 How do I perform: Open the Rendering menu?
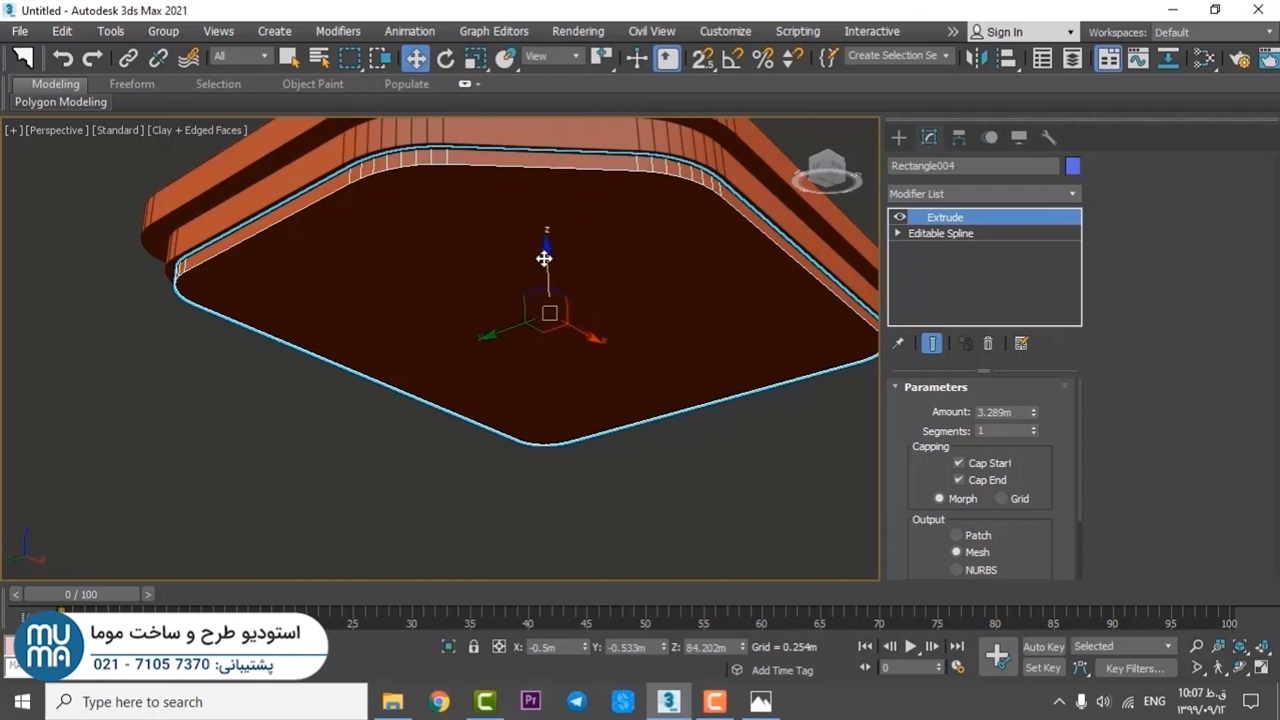[x=578, y=31]
